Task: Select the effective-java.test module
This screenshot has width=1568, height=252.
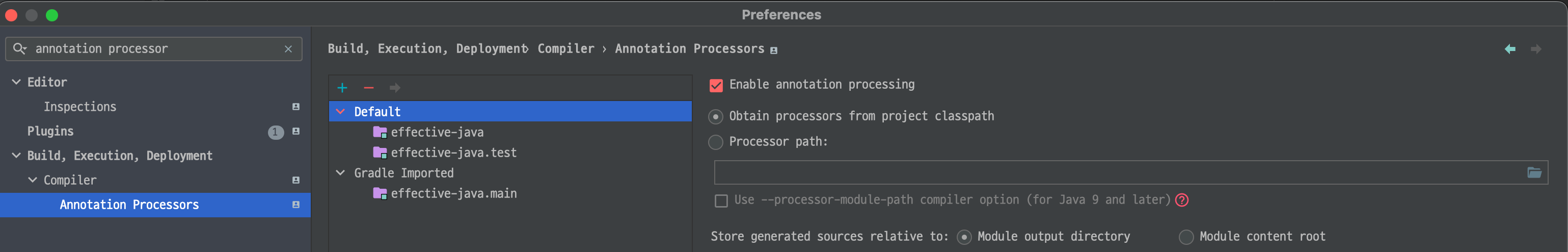Action: click(x=453, y=153)
